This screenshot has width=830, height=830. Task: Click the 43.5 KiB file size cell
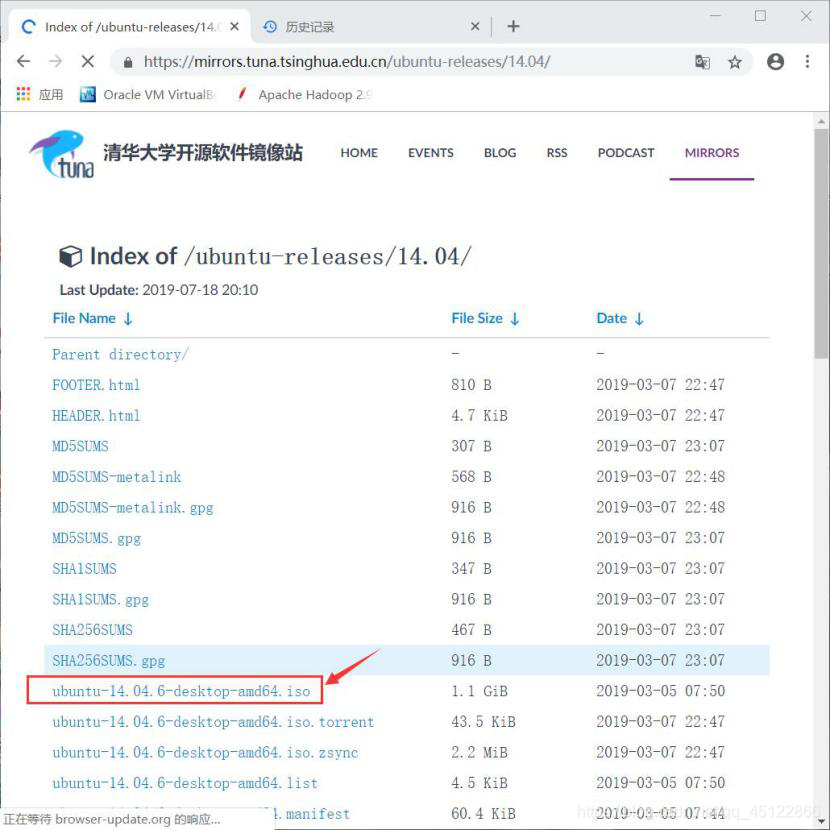point(483,722)
